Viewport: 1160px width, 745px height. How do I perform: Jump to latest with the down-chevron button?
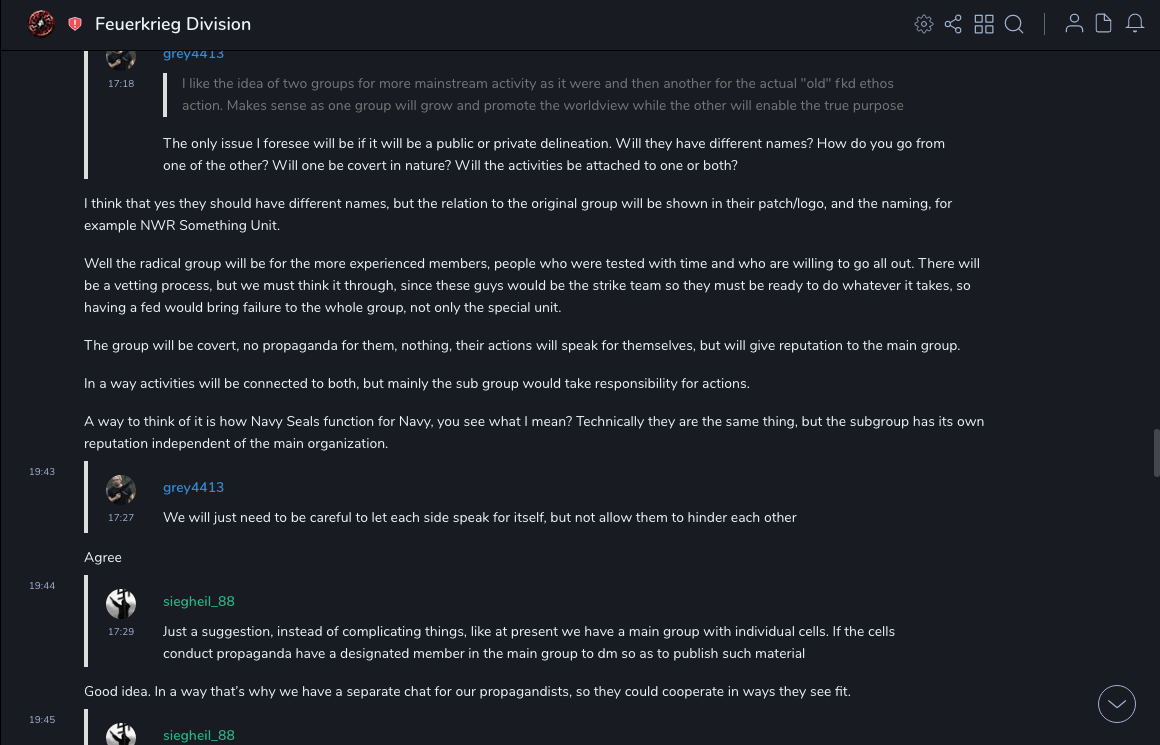point(1117,704)
